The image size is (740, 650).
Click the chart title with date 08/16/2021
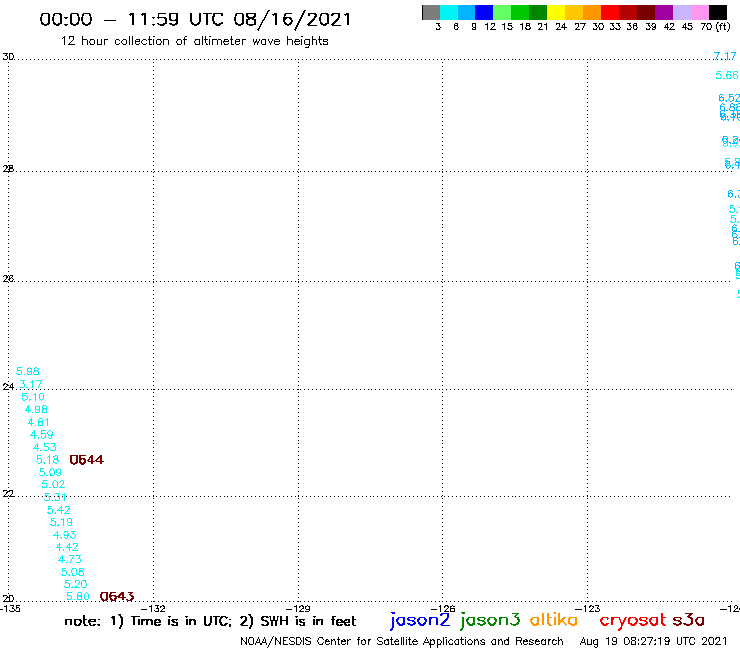tap(195, 19)
